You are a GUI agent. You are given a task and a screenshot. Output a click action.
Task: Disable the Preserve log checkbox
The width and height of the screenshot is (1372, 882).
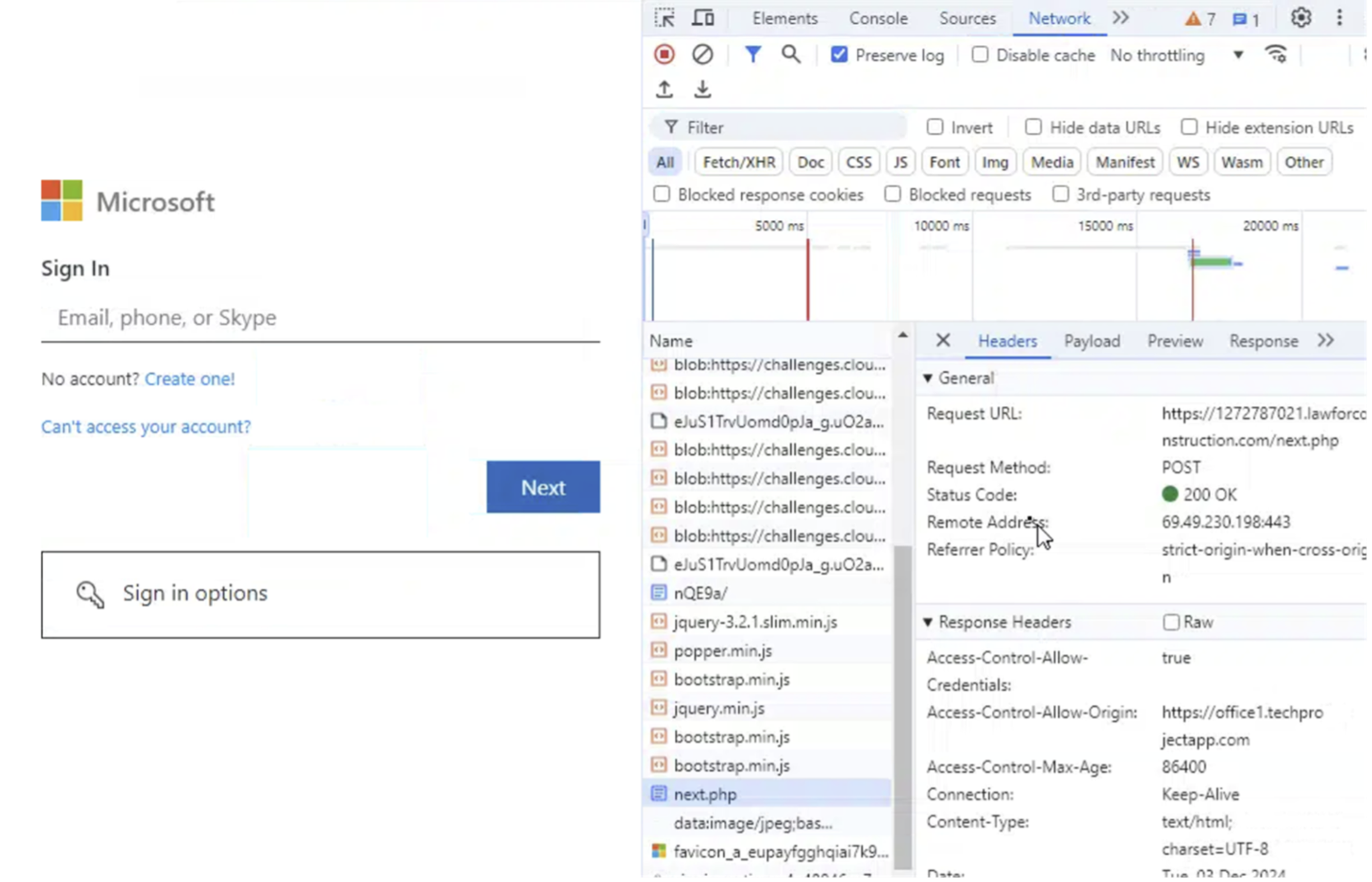[839, 54]
